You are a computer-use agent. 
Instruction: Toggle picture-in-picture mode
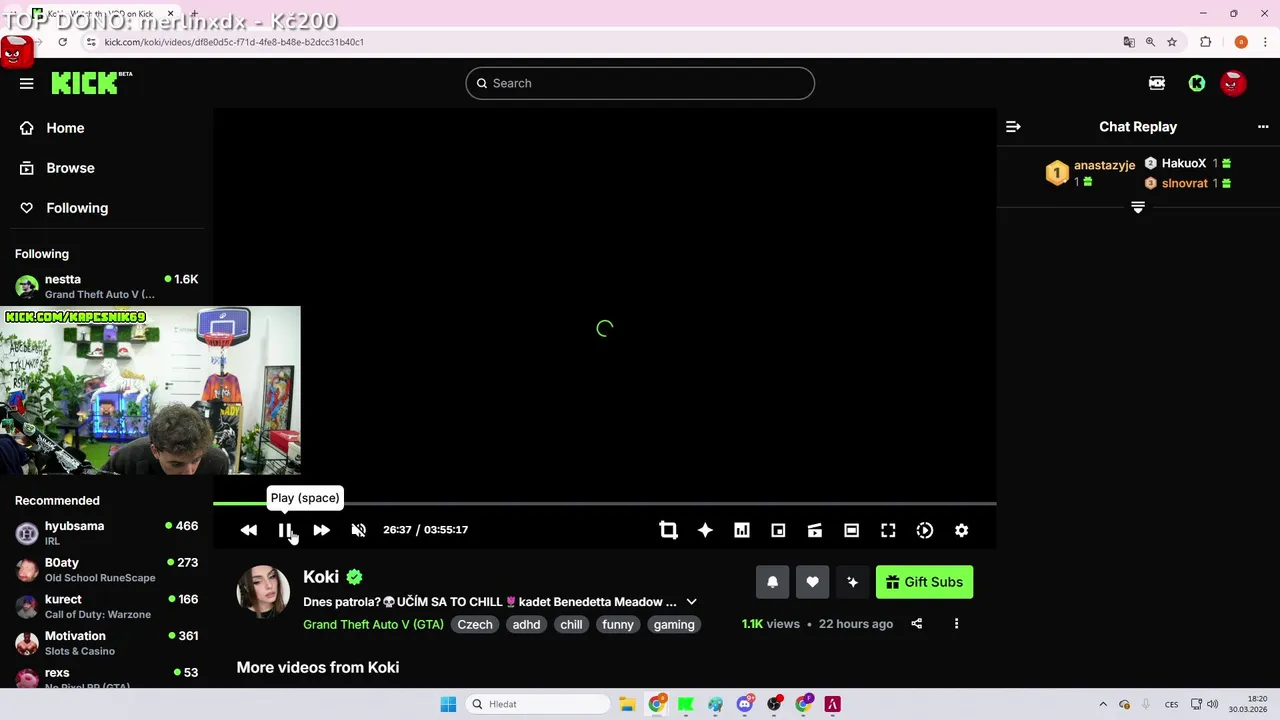pyautogui.click(x=778, y=530)
